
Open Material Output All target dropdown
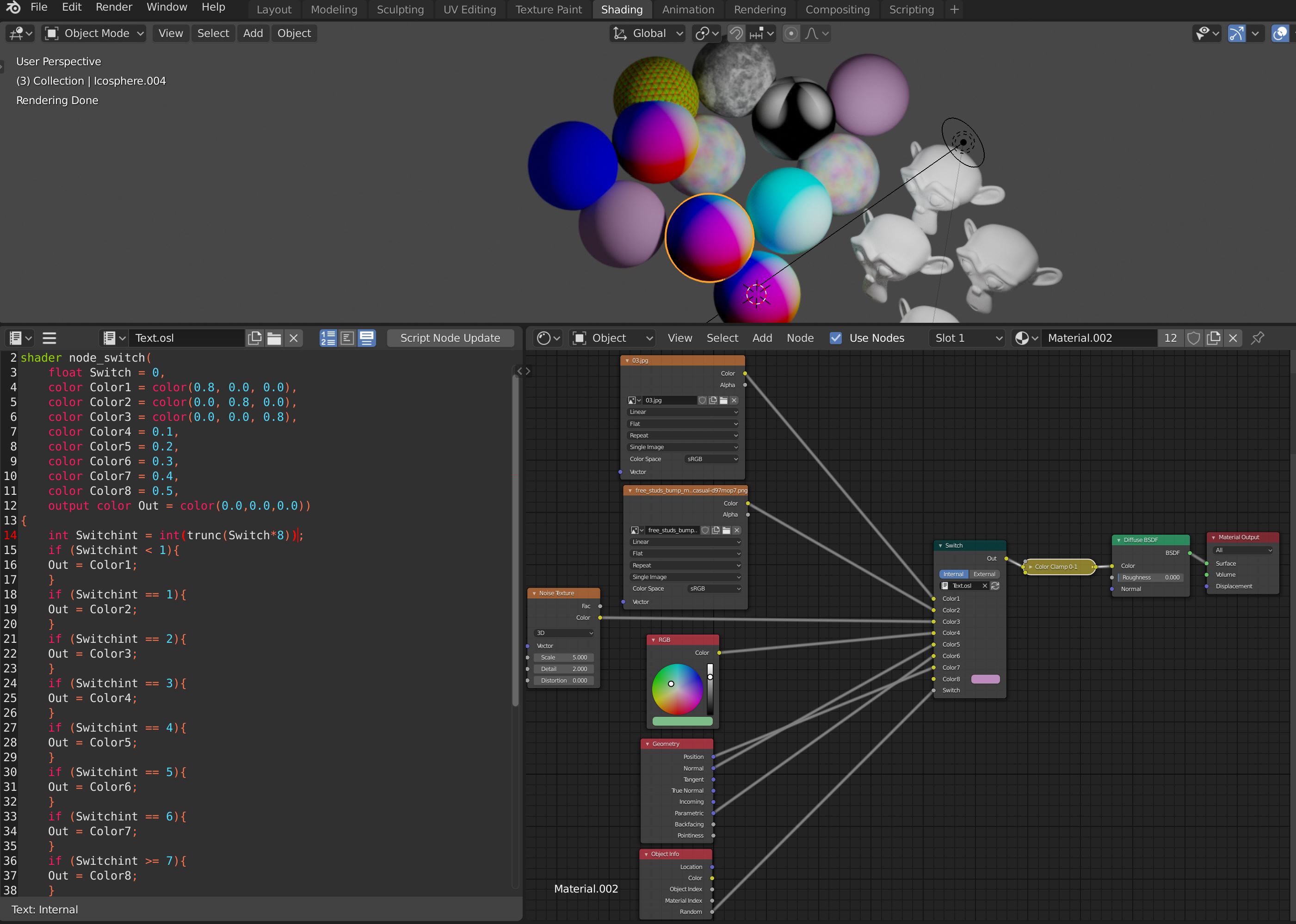pyautogui.click(x=1243, y=550)
